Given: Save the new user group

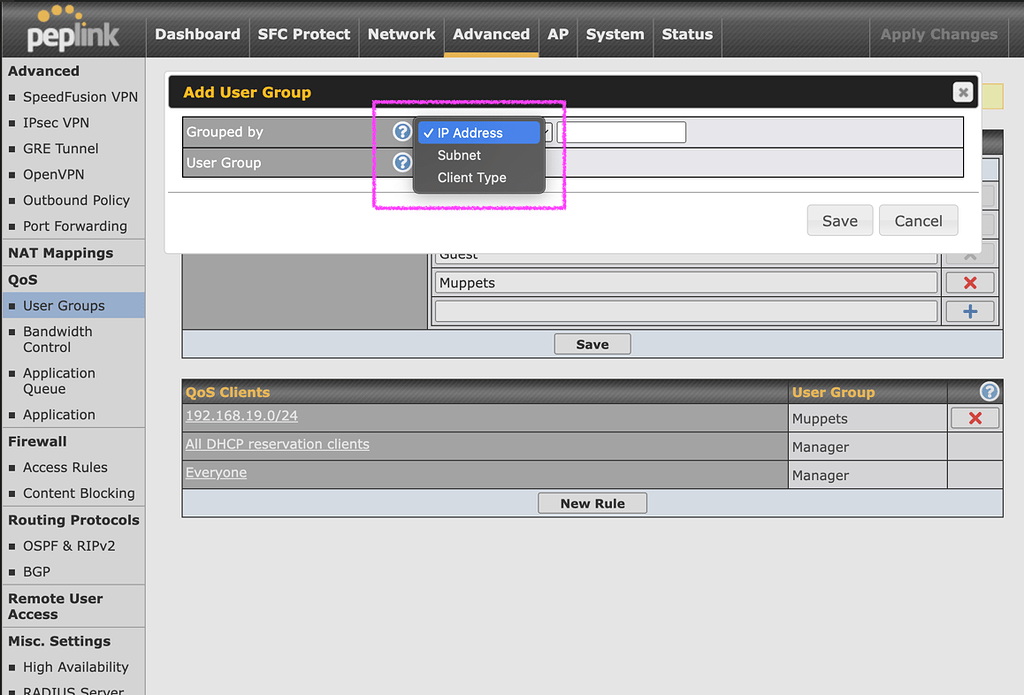Looking at the screenshot, I should (839, 220).
